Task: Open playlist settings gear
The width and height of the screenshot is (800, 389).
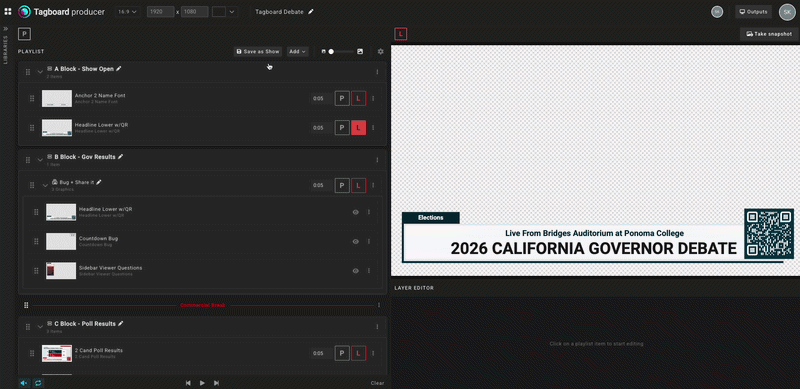Action: click(x=380, y=52)
